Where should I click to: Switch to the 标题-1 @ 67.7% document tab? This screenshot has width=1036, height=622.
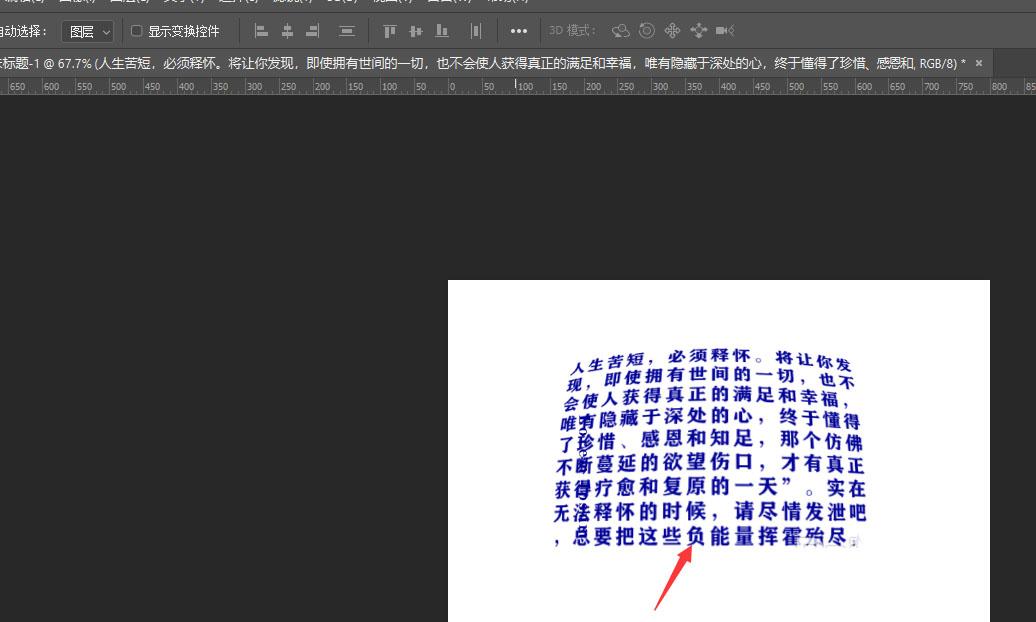click(x=482, y=63)
